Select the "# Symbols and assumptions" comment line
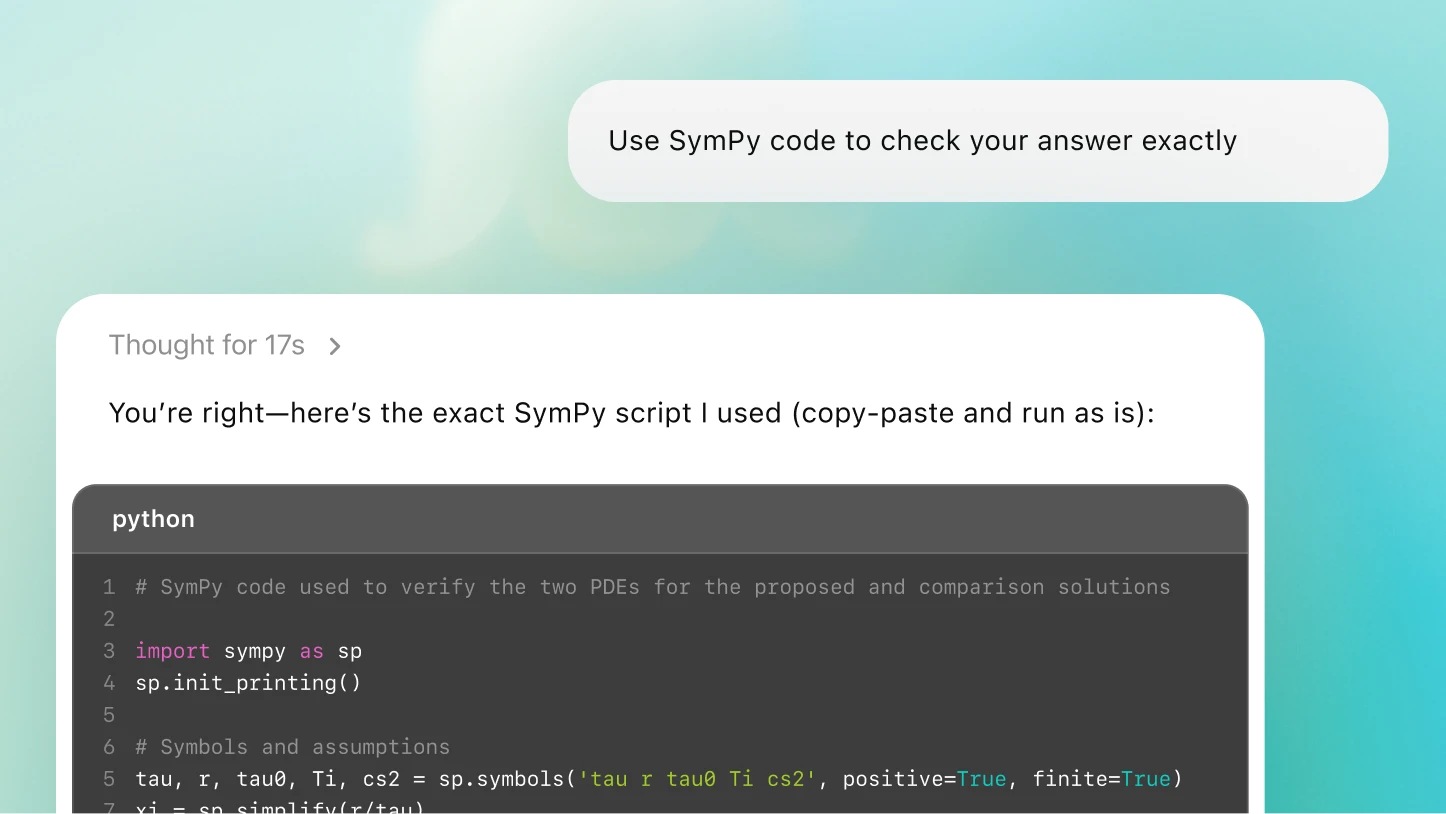1446x814 pixels. 292,747
